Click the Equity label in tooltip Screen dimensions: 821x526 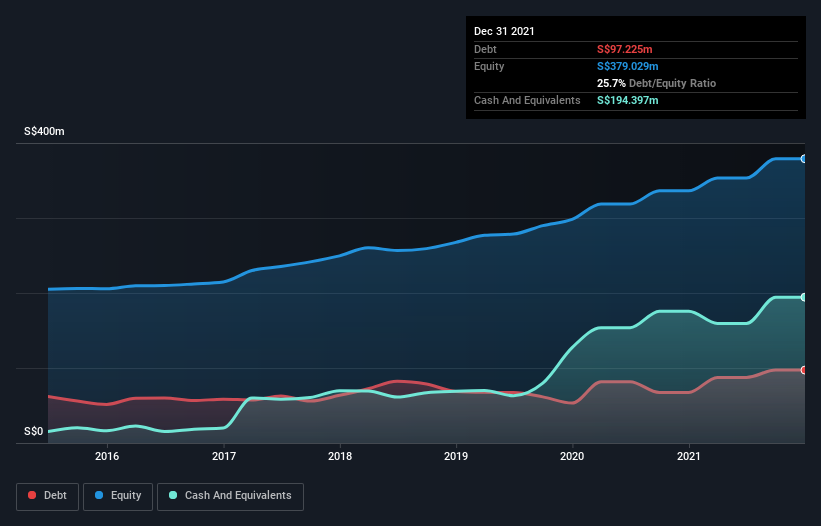[x=489, y=66]
